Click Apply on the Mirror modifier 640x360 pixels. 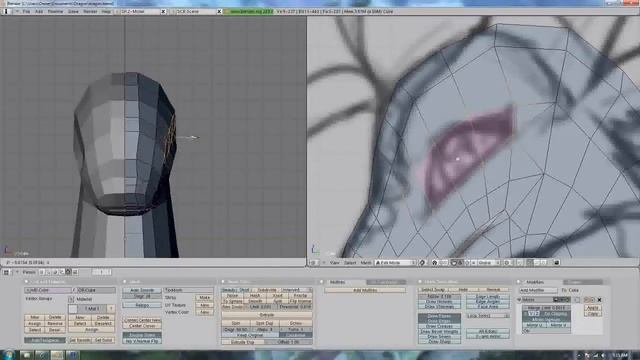pos(593,308)
